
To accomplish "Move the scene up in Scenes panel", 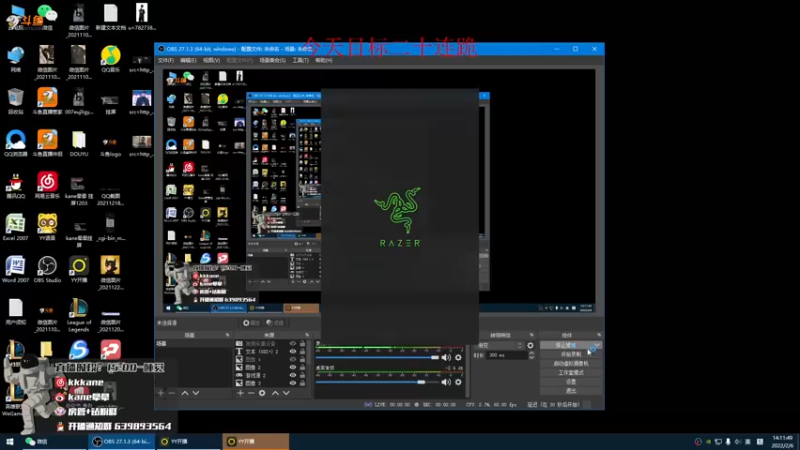I will [x=185, y=393].
